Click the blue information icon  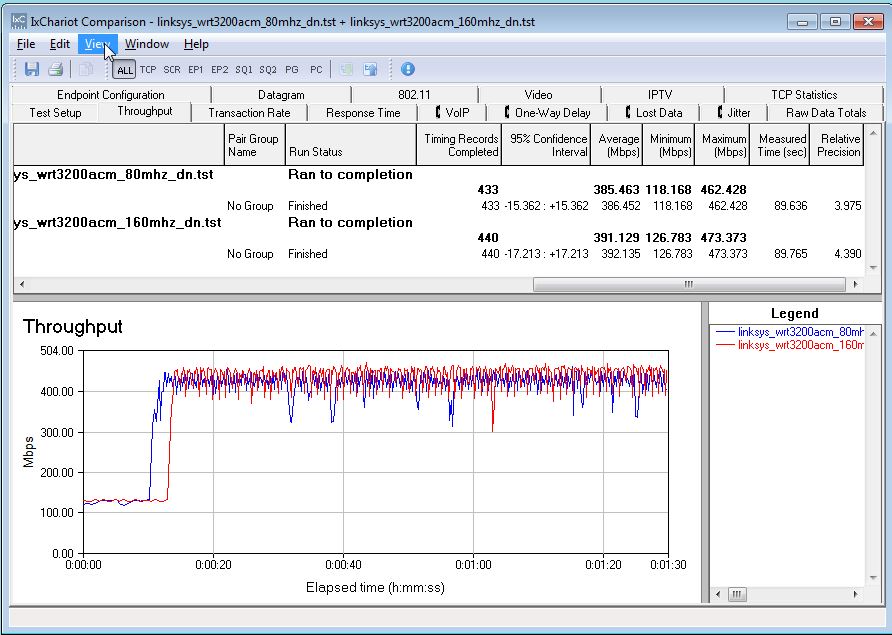pos(407,69)
